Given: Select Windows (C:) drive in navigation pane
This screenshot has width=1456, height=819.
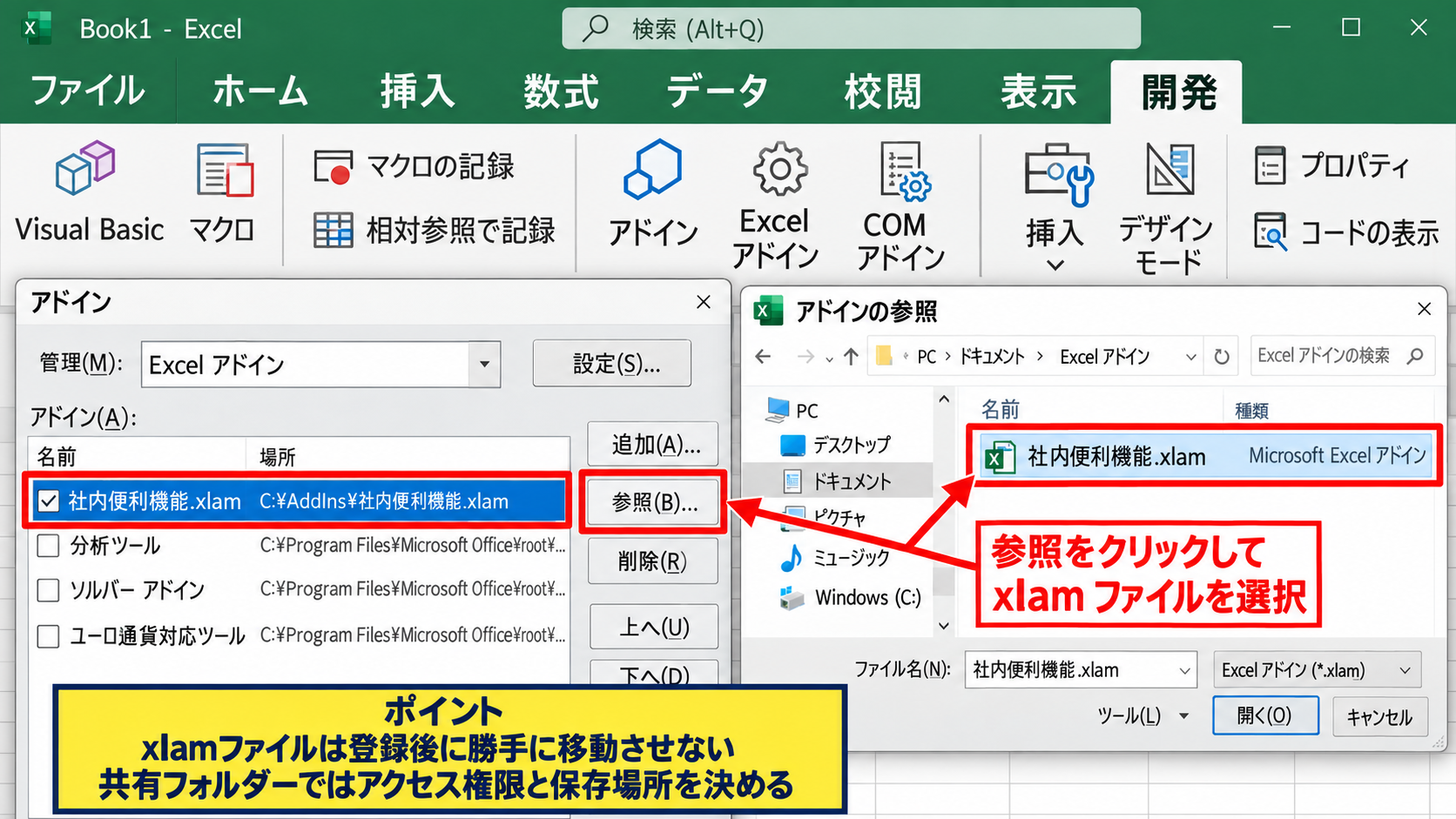Looking at the screenshot, I should [x=850, y=598].
